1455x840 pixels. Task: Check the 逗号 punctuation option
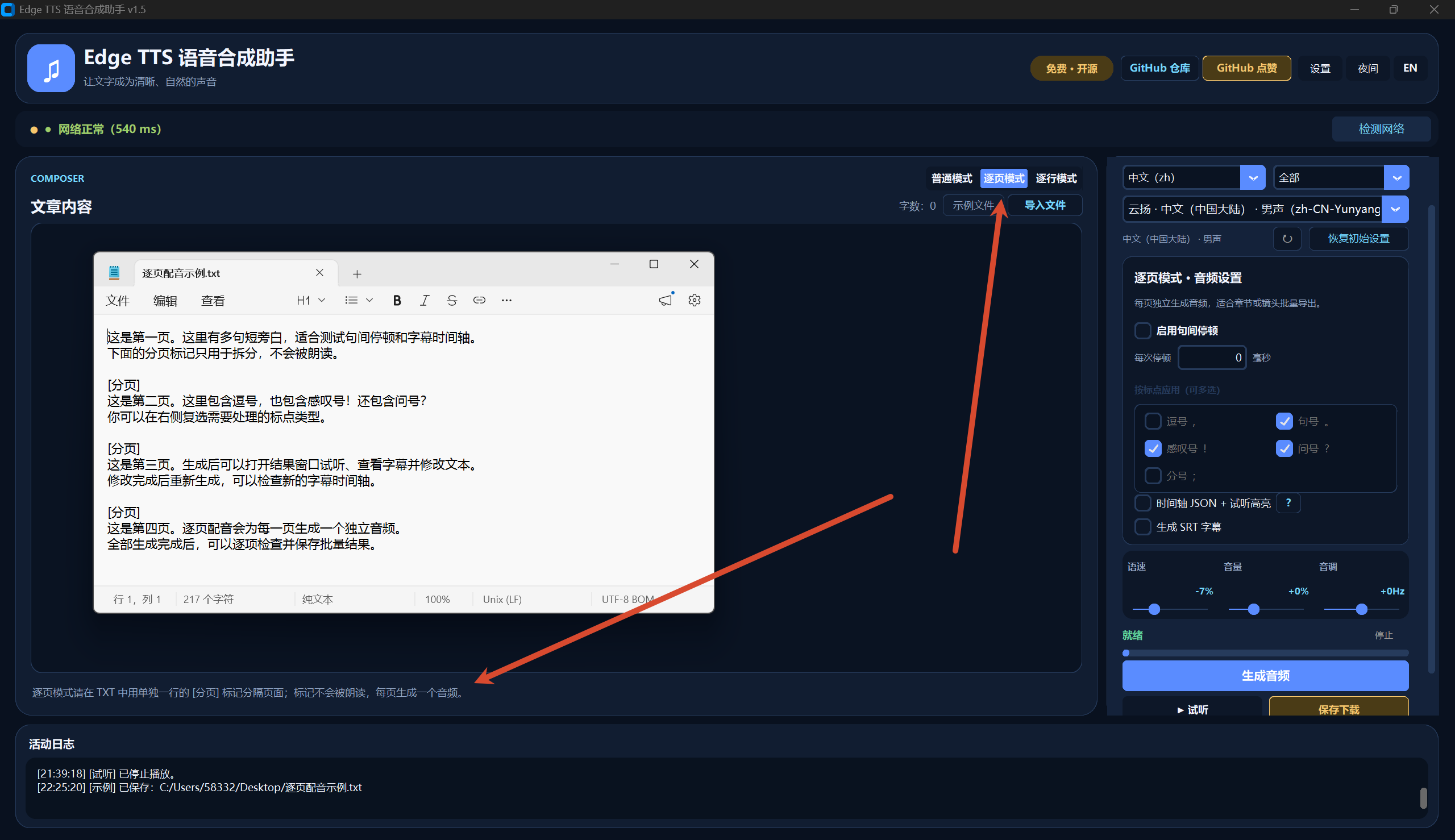1153,421
